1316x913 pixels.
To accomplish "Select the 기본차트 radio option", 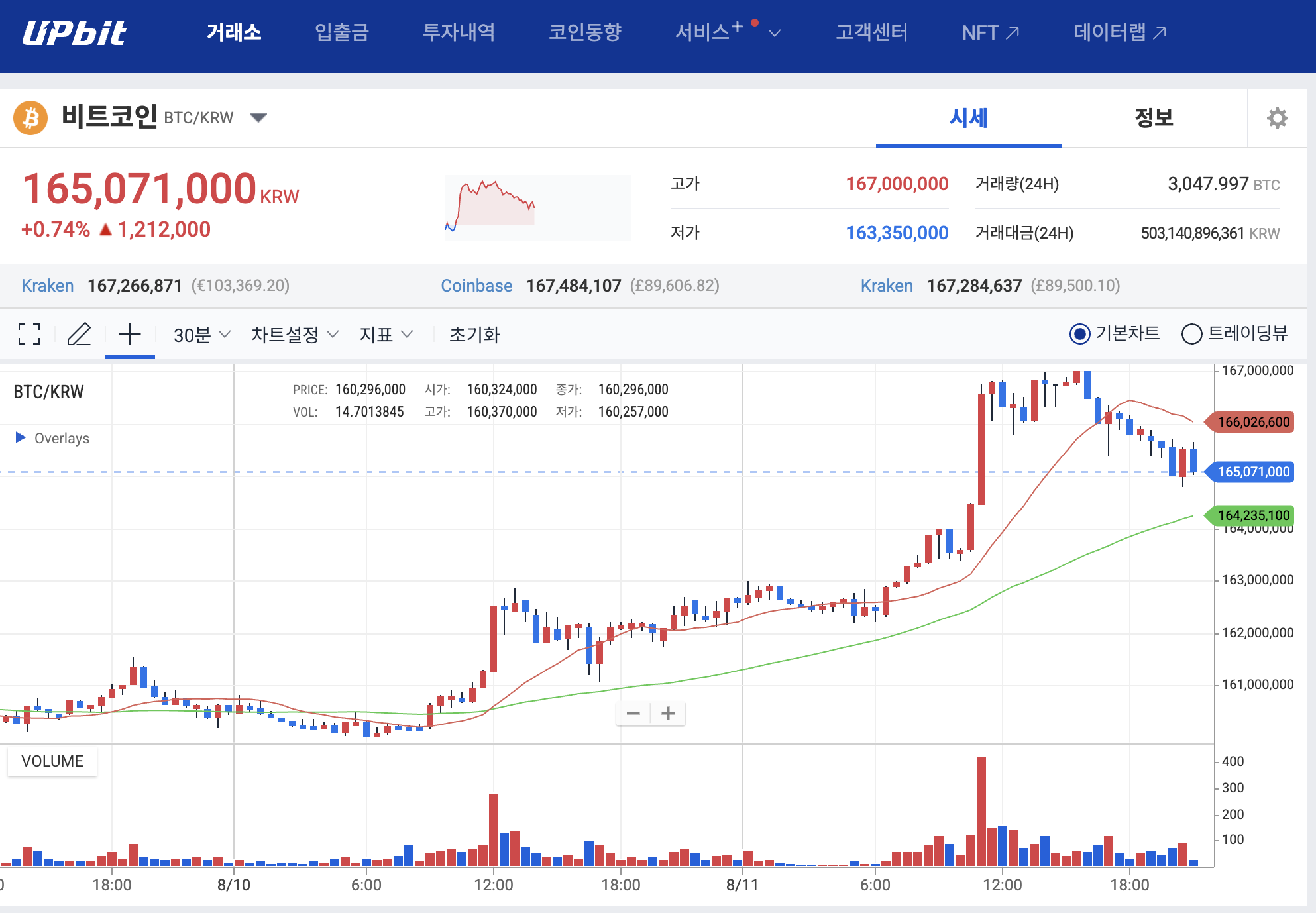I will [1079, 334].
